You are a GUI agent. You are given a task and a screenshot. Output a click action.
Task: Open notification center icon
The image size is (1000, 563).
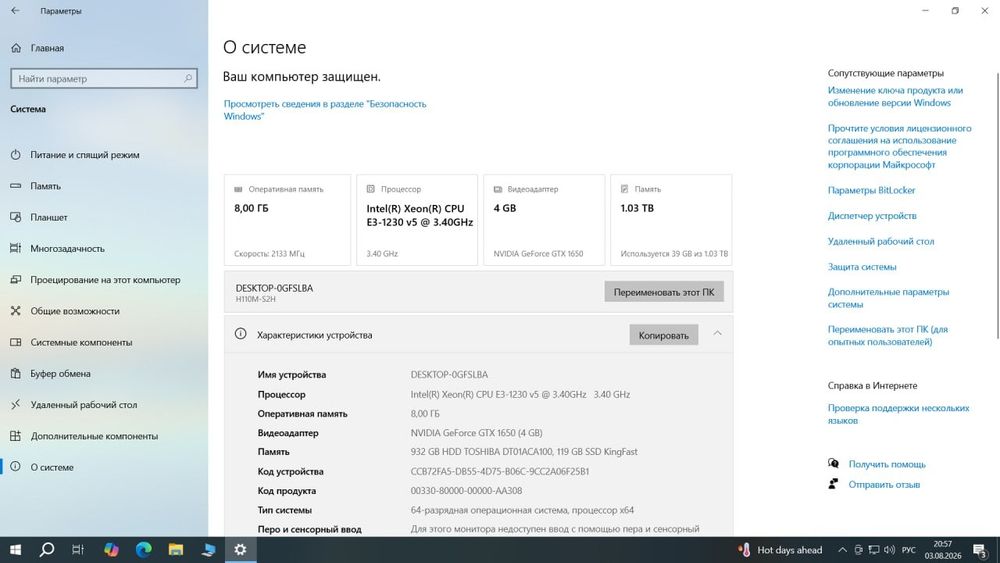coord(980,550)
